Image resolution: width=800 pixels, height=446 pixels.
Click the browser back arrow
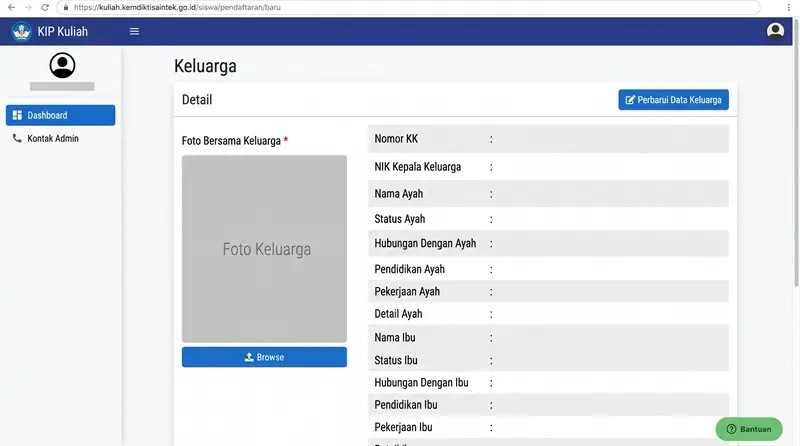tap(11, 8)
